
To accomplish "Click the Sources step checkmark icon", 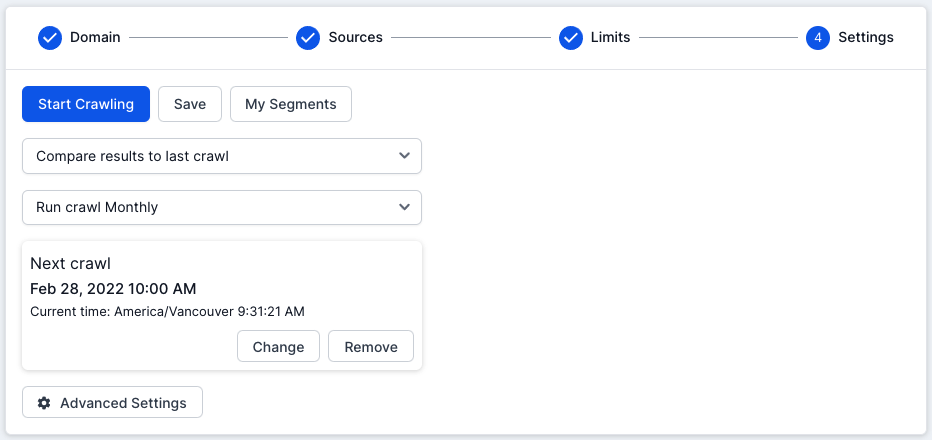I will tap(308, 38).
